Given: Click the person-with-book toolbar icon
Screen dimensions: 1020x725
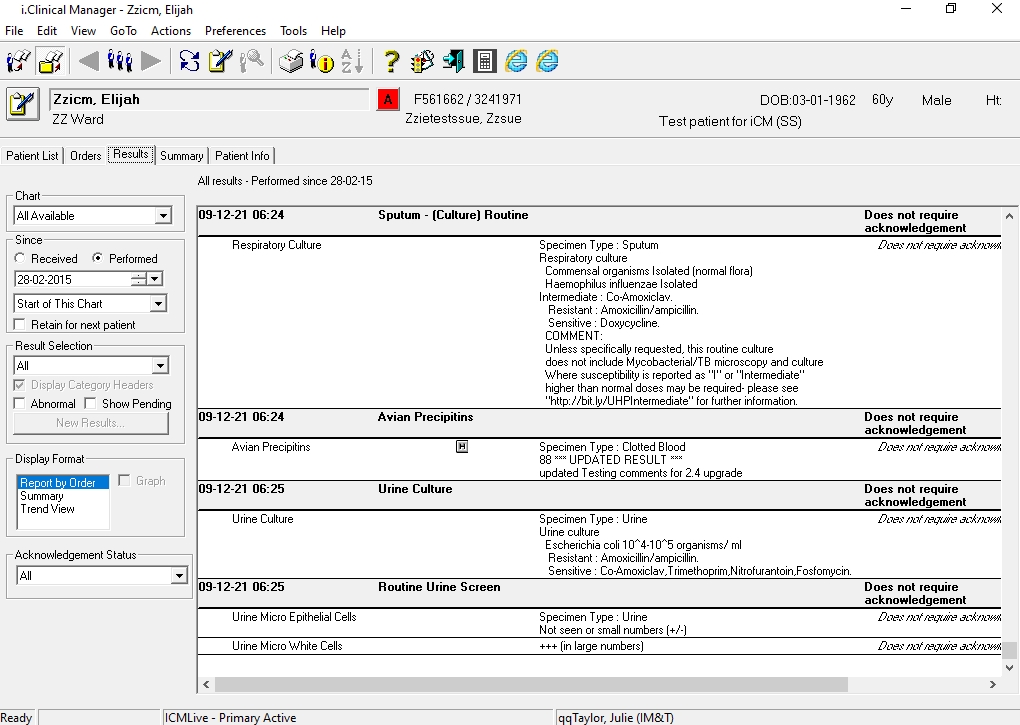Looking at the screenshot, I should click(18, 61).
